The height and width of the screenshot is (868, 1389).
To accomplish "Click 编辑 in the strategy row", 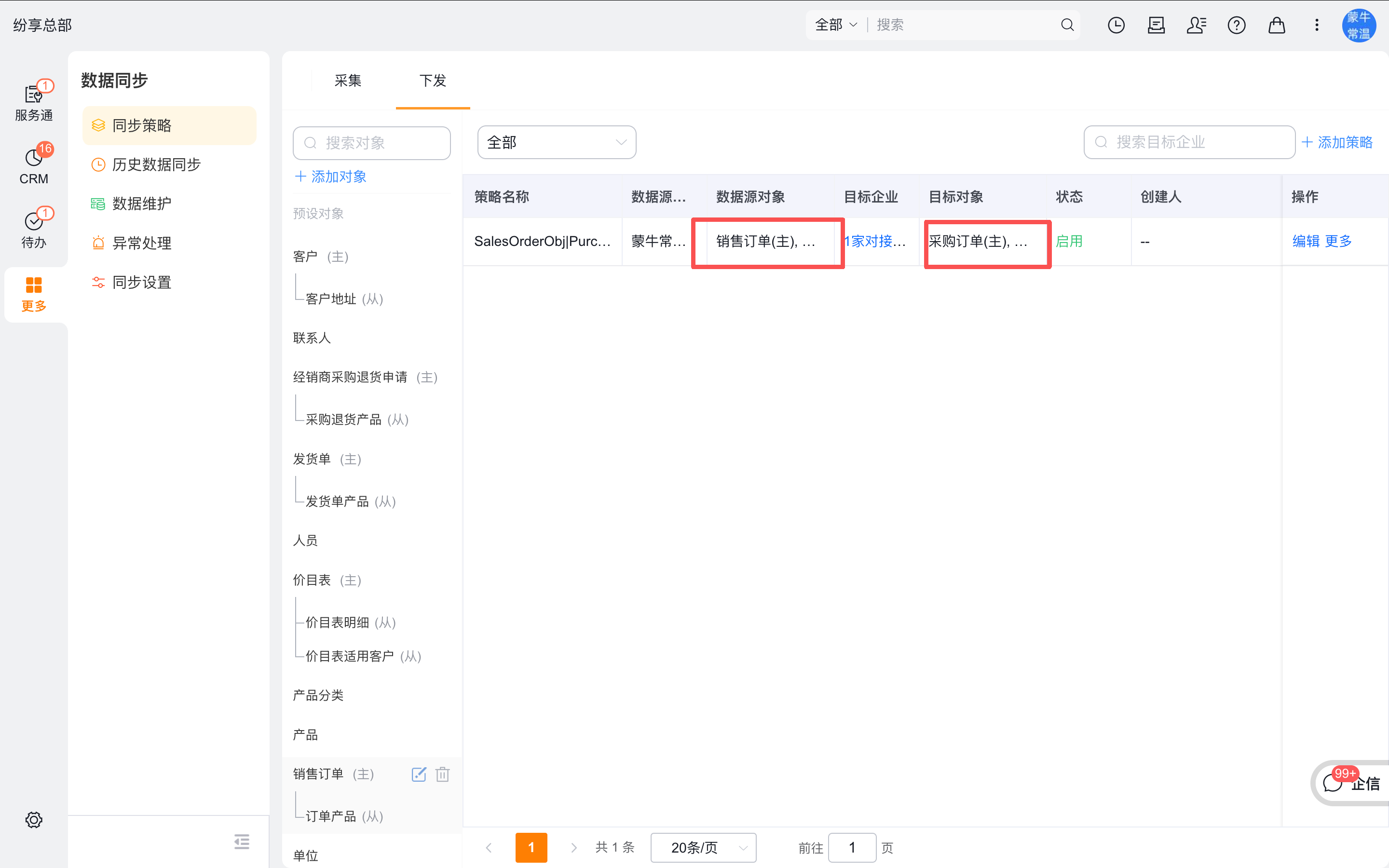I will coord(1306,241).
